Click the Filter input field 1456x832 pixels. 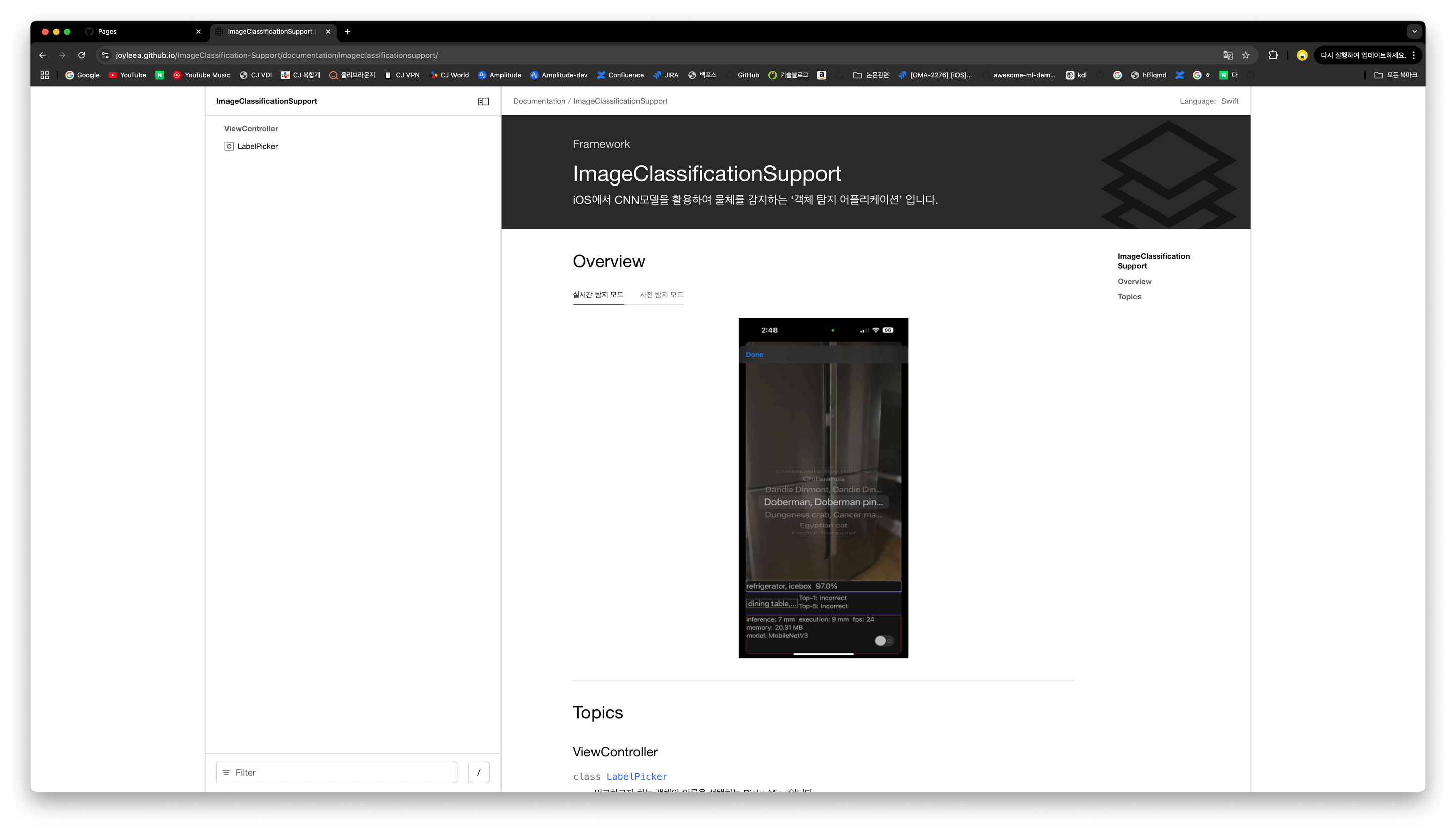click(x=337, y=772)
